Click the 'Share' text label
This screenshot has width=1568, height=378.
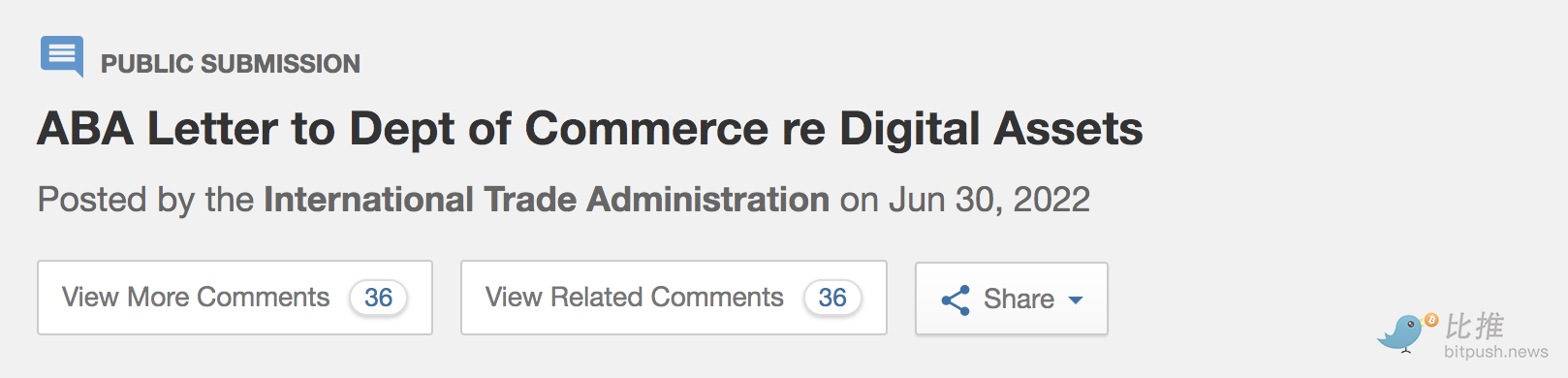(x=1019, y=299)
